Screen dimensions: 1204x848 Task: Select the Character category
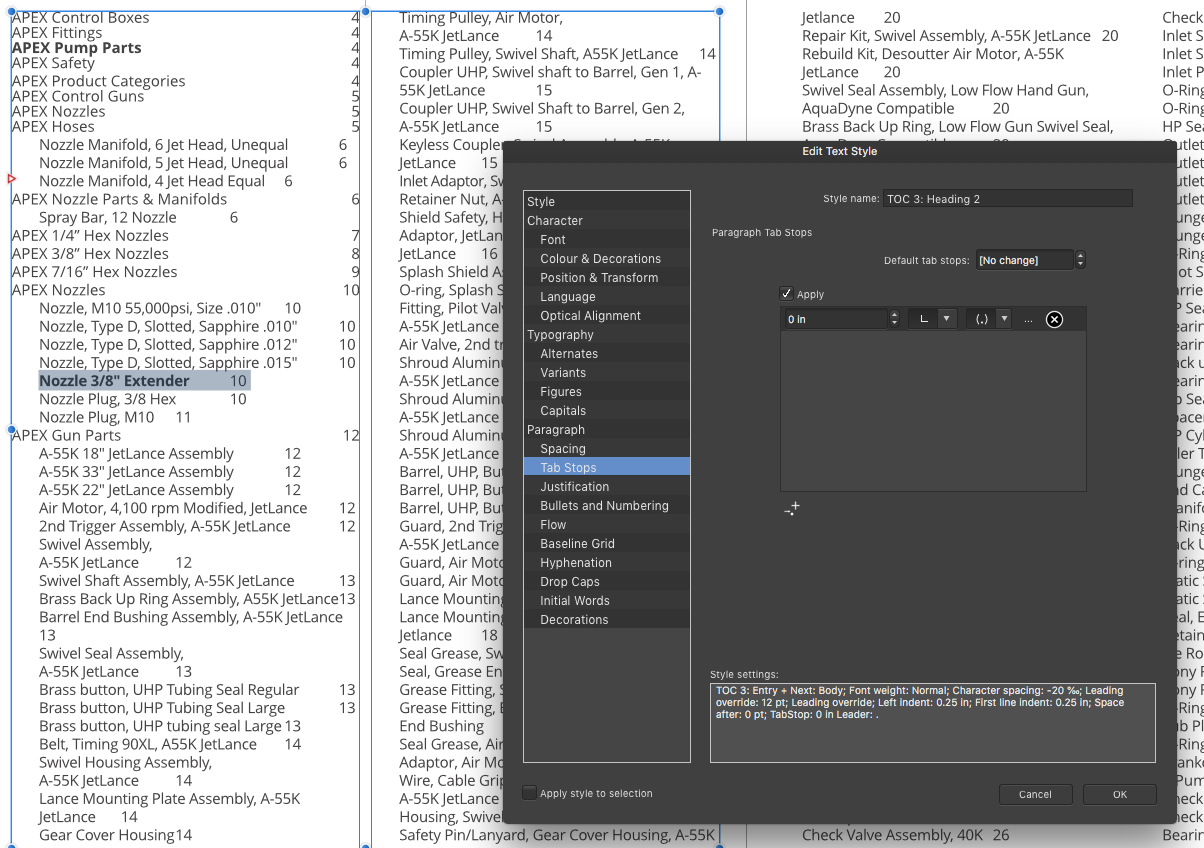coord(607,221)
